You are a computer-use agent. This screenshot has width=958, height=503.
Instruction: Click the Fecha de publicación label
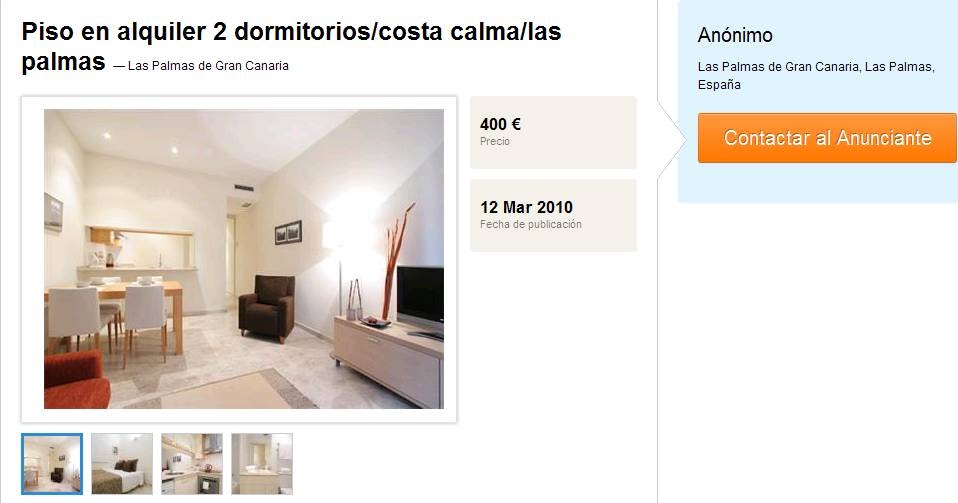[x=530, y=224]
